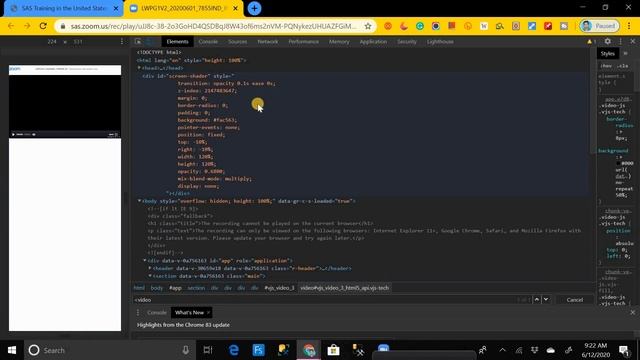The width and height of the screenshot is (640, 360).
Task: Open Task View from the taskbar
Action: [x=208, y=350]
